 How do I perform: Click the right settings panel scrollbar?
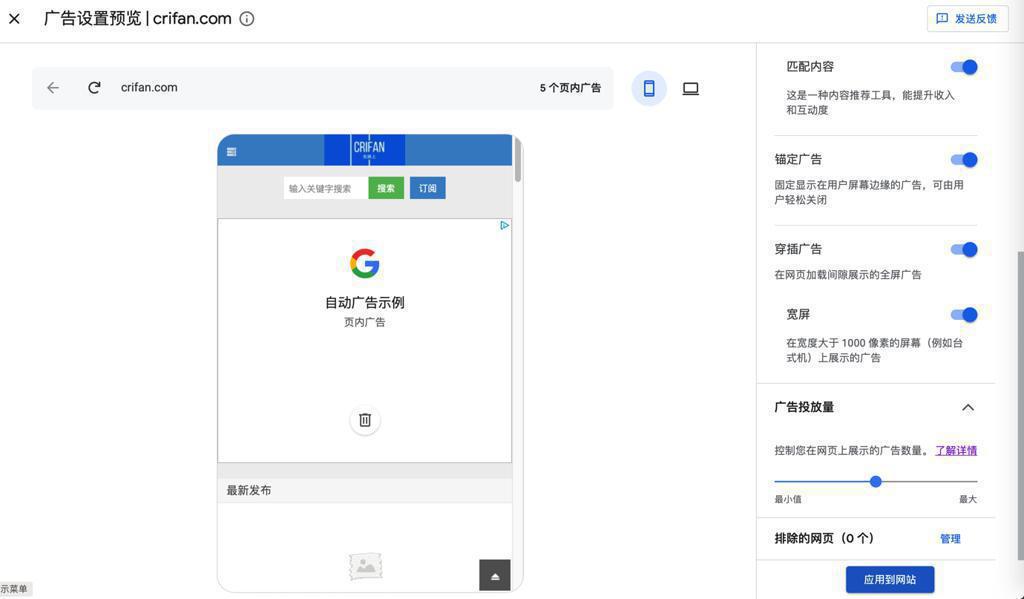(x=1020, y=405)
